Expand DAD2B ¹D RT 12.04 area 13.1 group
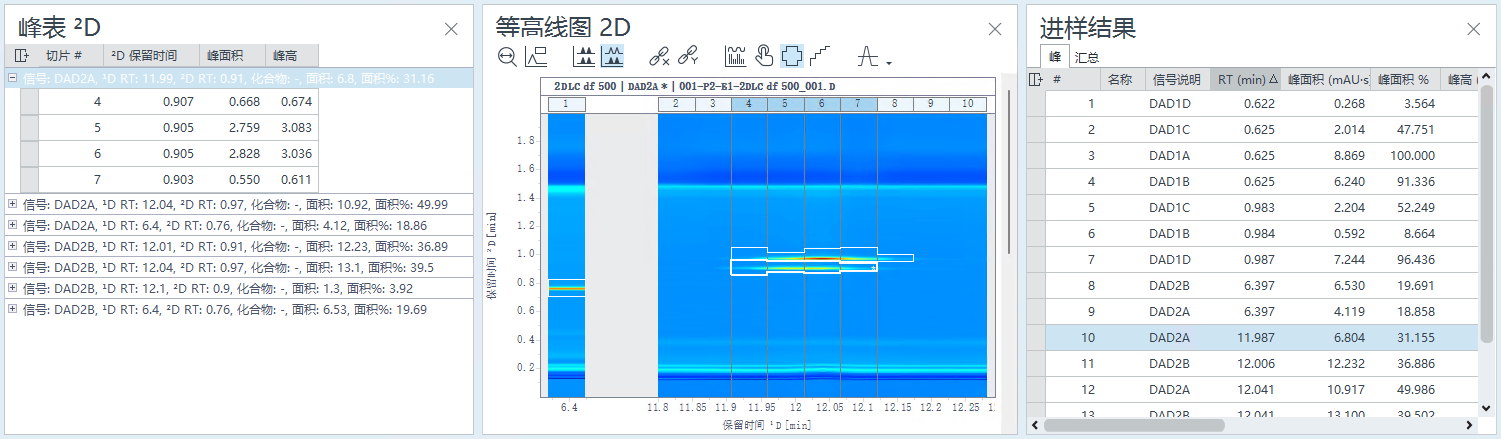Screen dimensions: 1501x439 click(12, 267)
